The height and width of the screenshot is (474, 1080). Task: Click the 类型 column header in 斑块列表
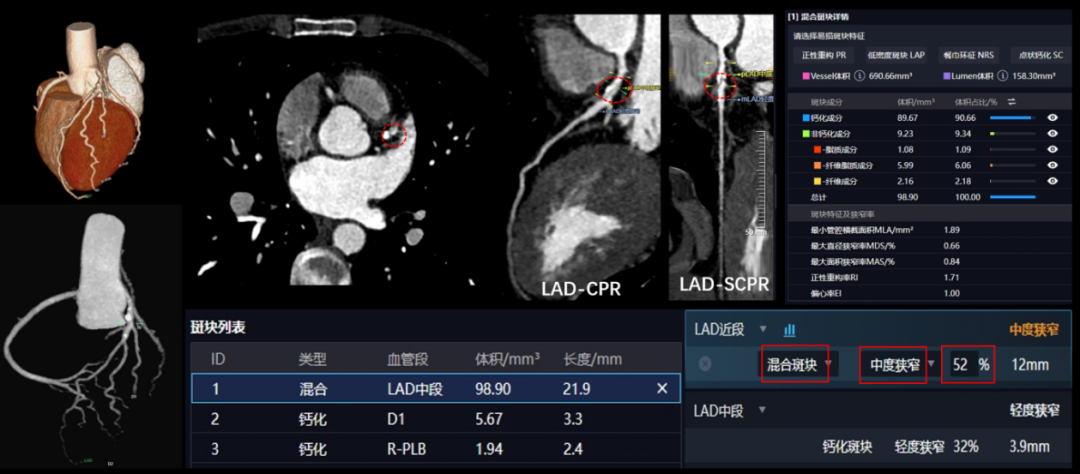(x=312, y=359)
